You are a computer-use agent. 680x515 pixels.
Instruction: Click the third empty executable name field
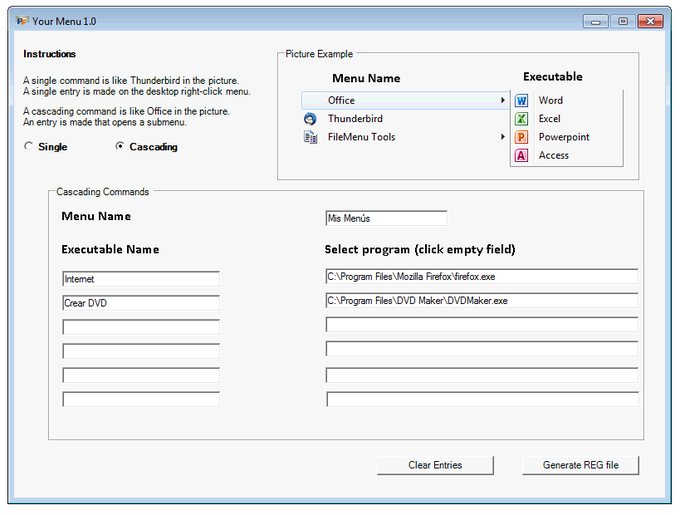coord(141,327)
